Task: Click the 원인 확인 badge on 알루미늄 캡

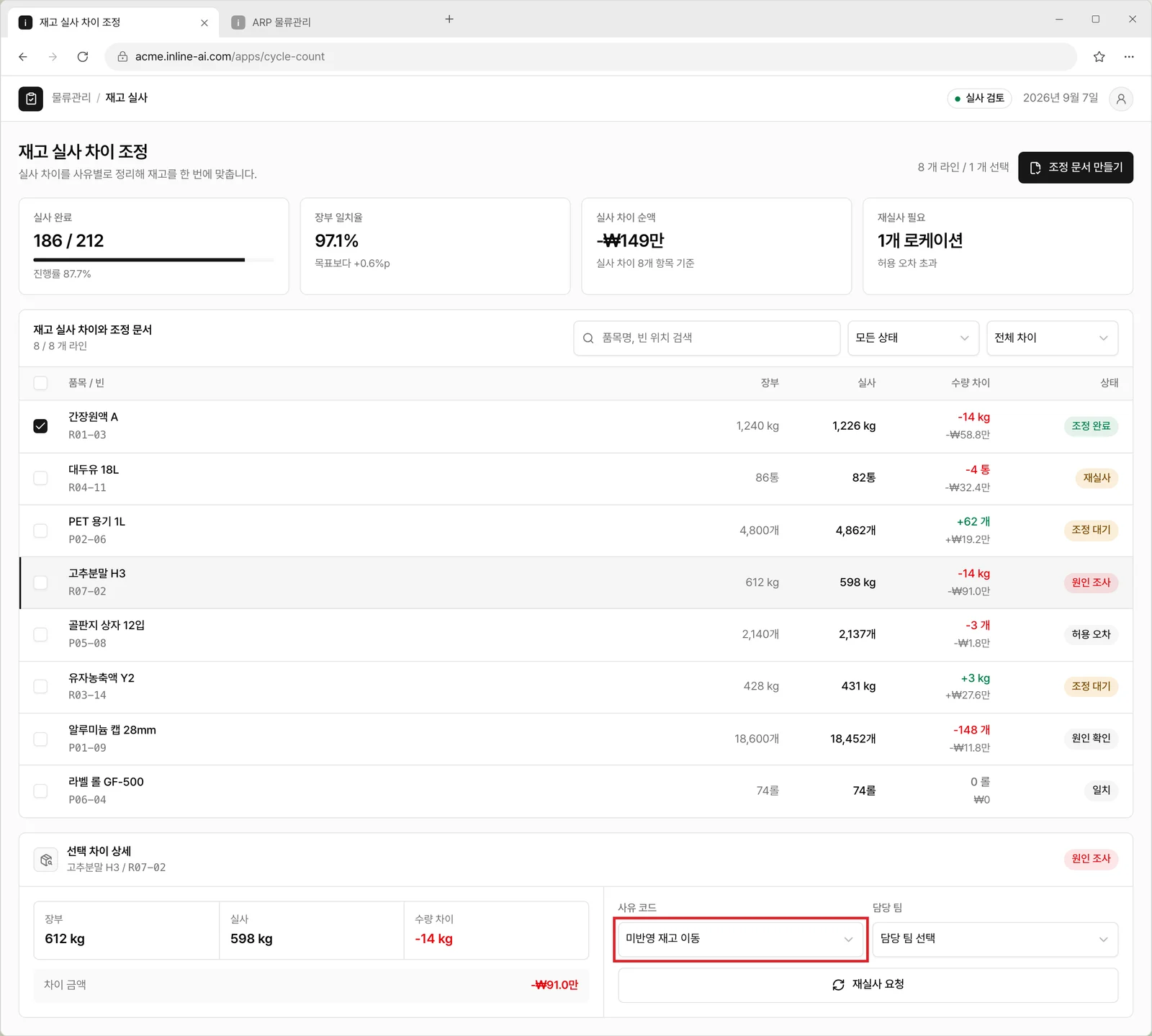Action: pyautogui.click(x=1091, y=739)
